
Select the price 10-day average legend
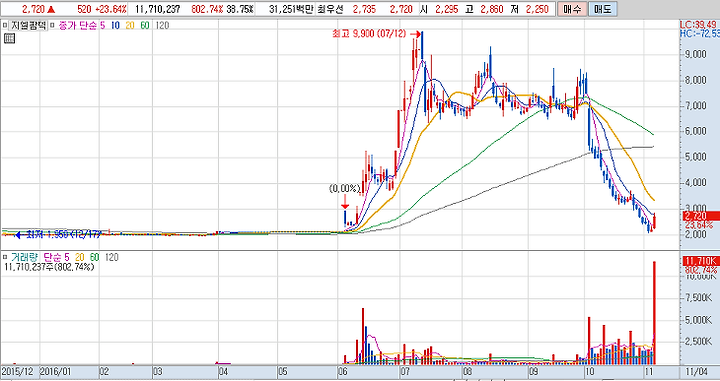pos(115,26)
